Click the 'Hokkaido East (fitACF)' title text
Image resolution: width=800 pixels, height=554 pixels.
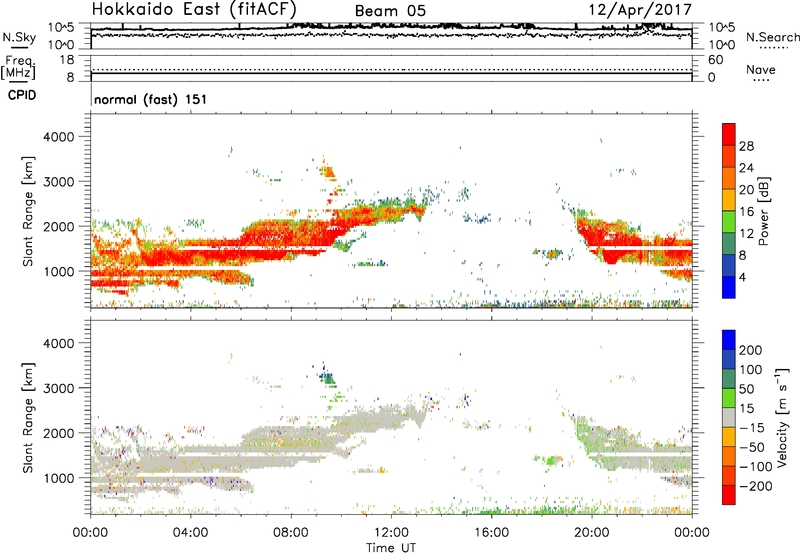pos(194,10)
